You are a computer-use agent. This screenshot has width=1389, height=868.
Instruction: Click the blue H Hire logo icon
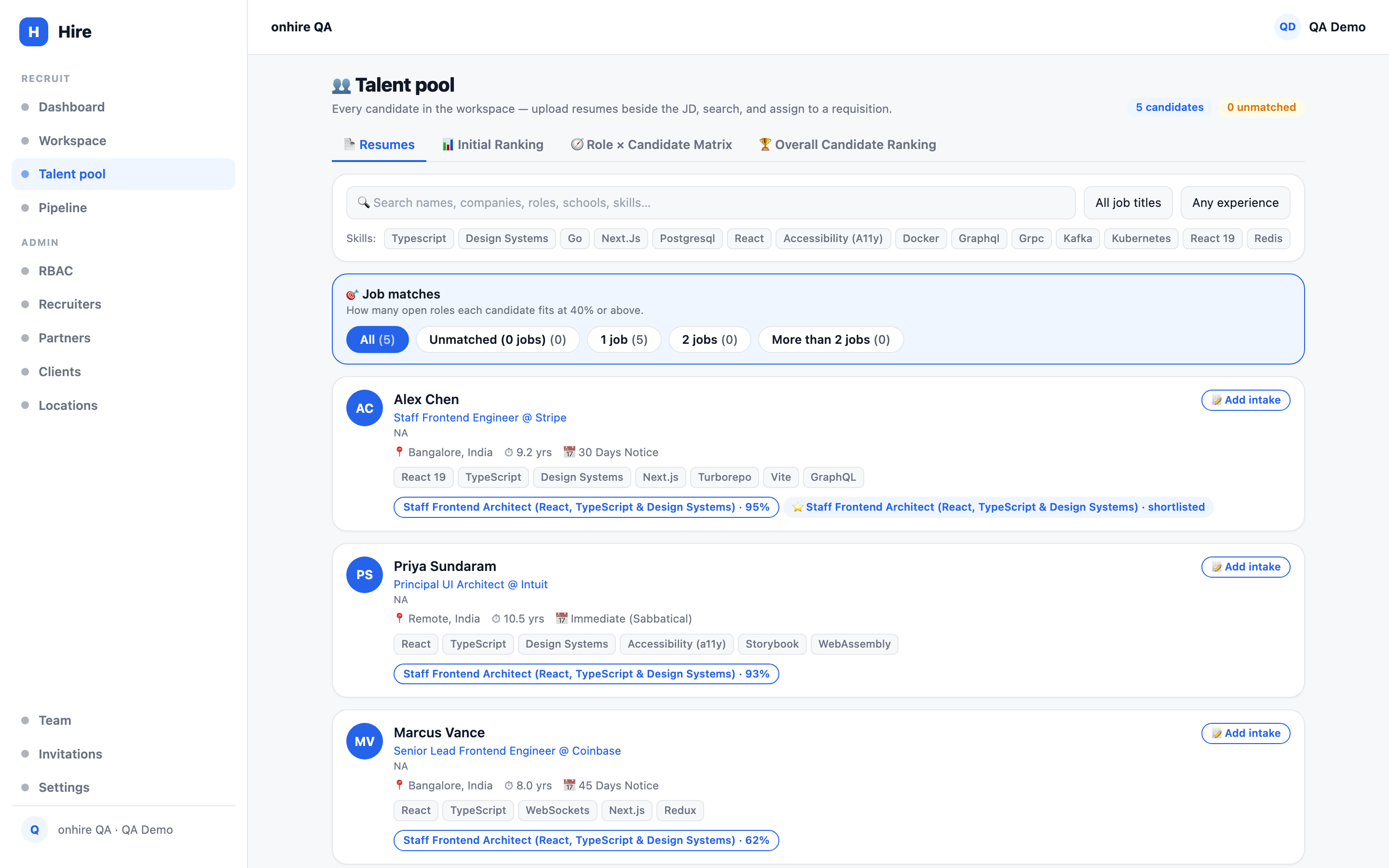[x=33, y=31]
